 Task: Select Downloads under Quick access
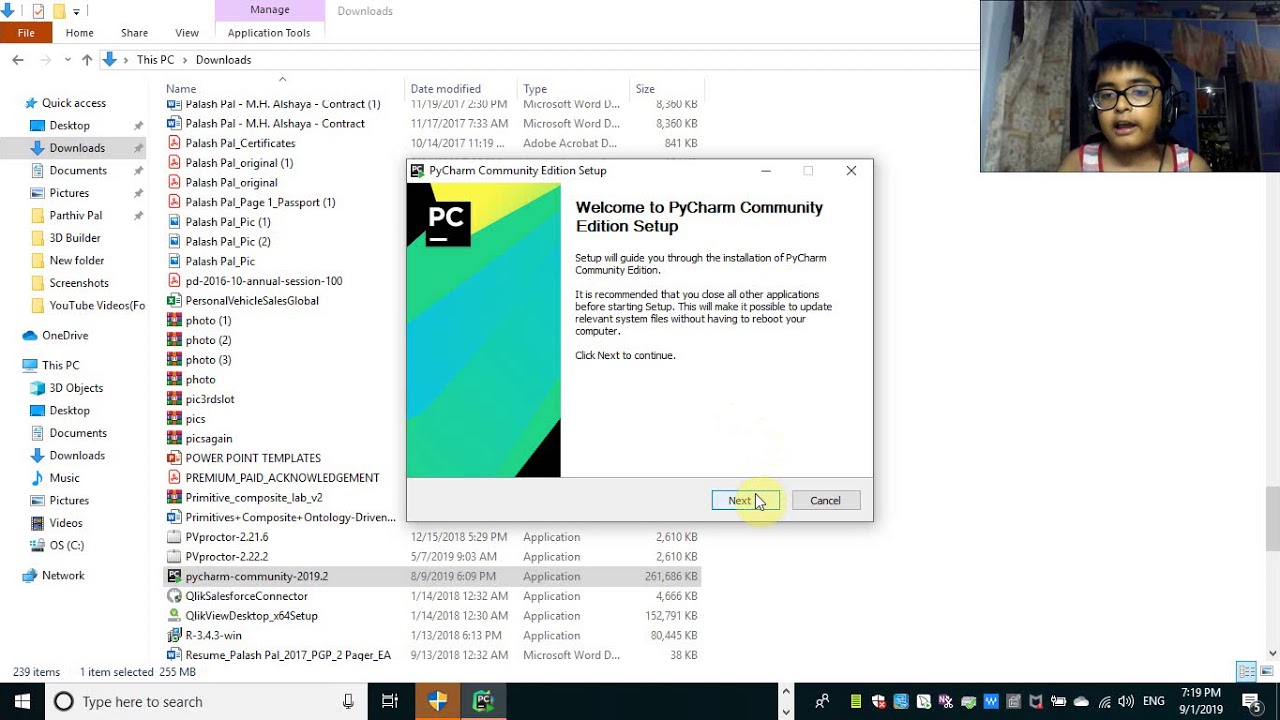coord(77,148)
